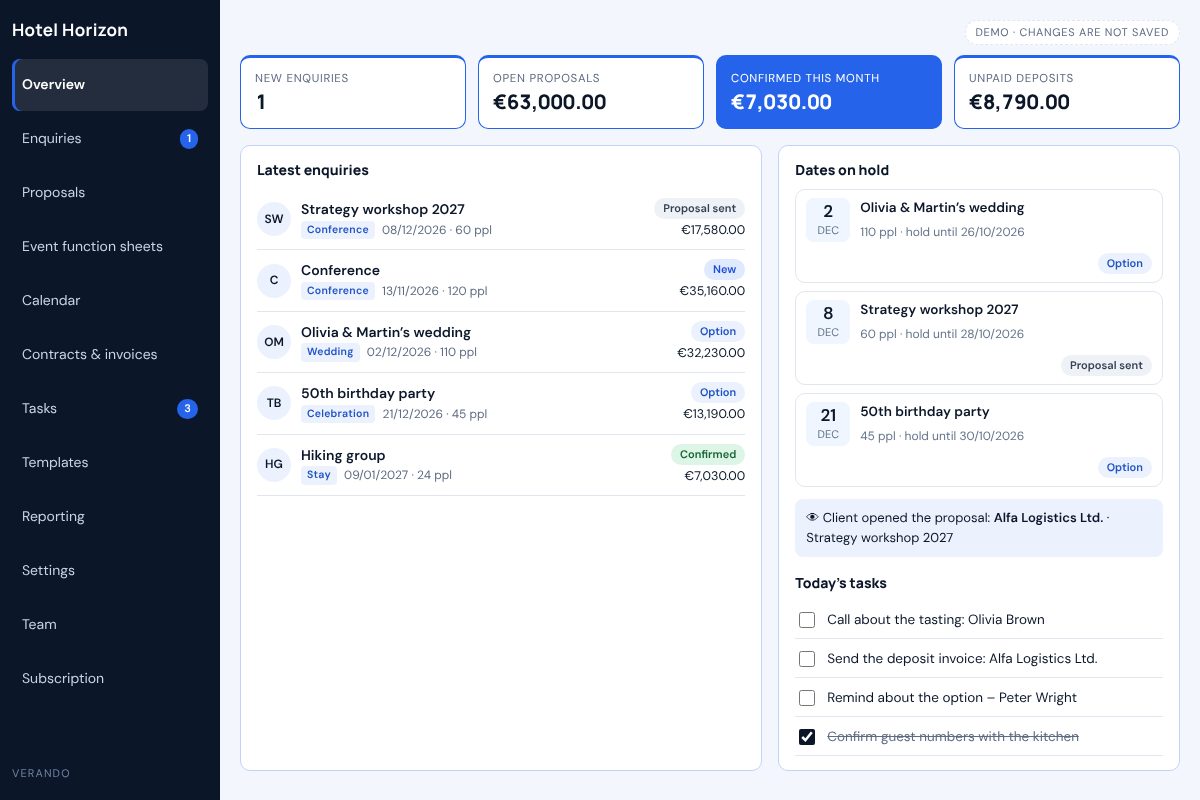Open Proposals from the sidebar
The height and width of the screenshot is (800, 1200).
coord(110,193)
